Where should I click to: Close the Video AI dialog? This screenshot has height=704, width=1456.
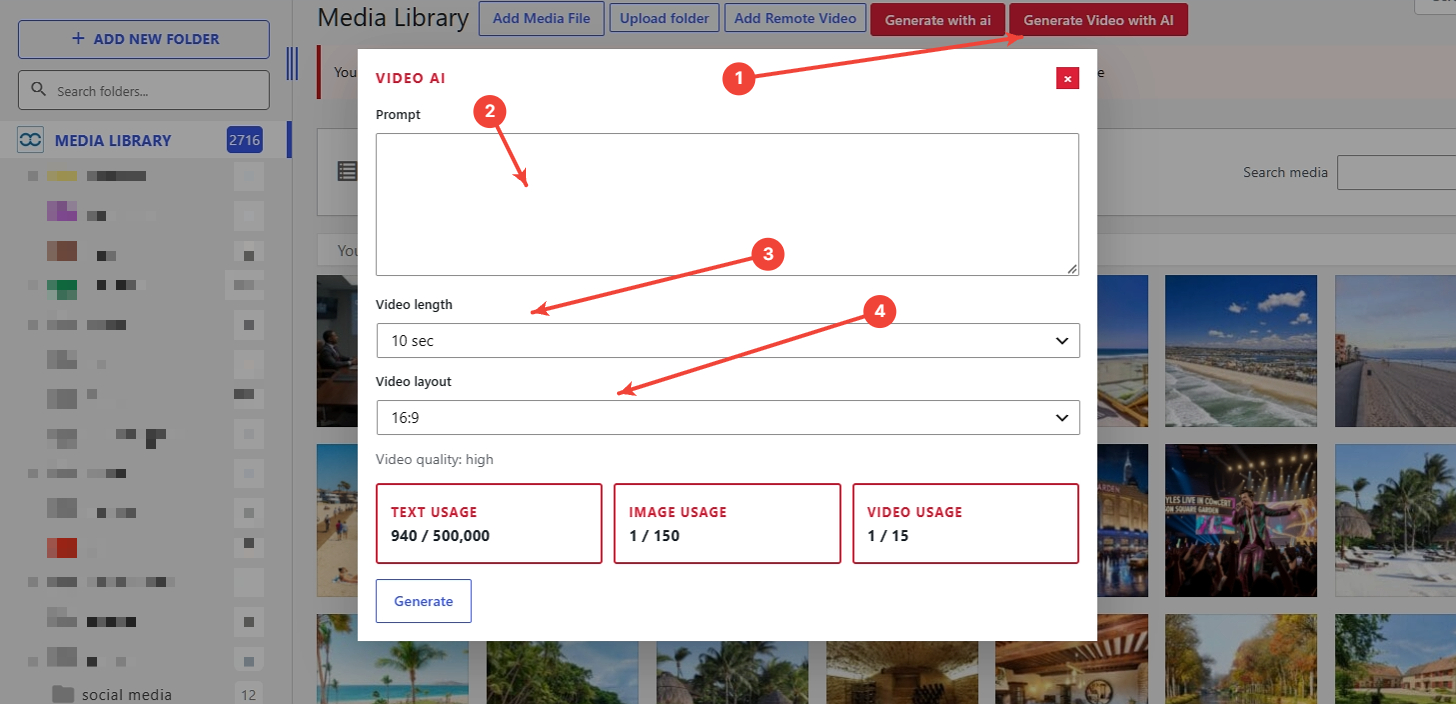coord(1068,78)
